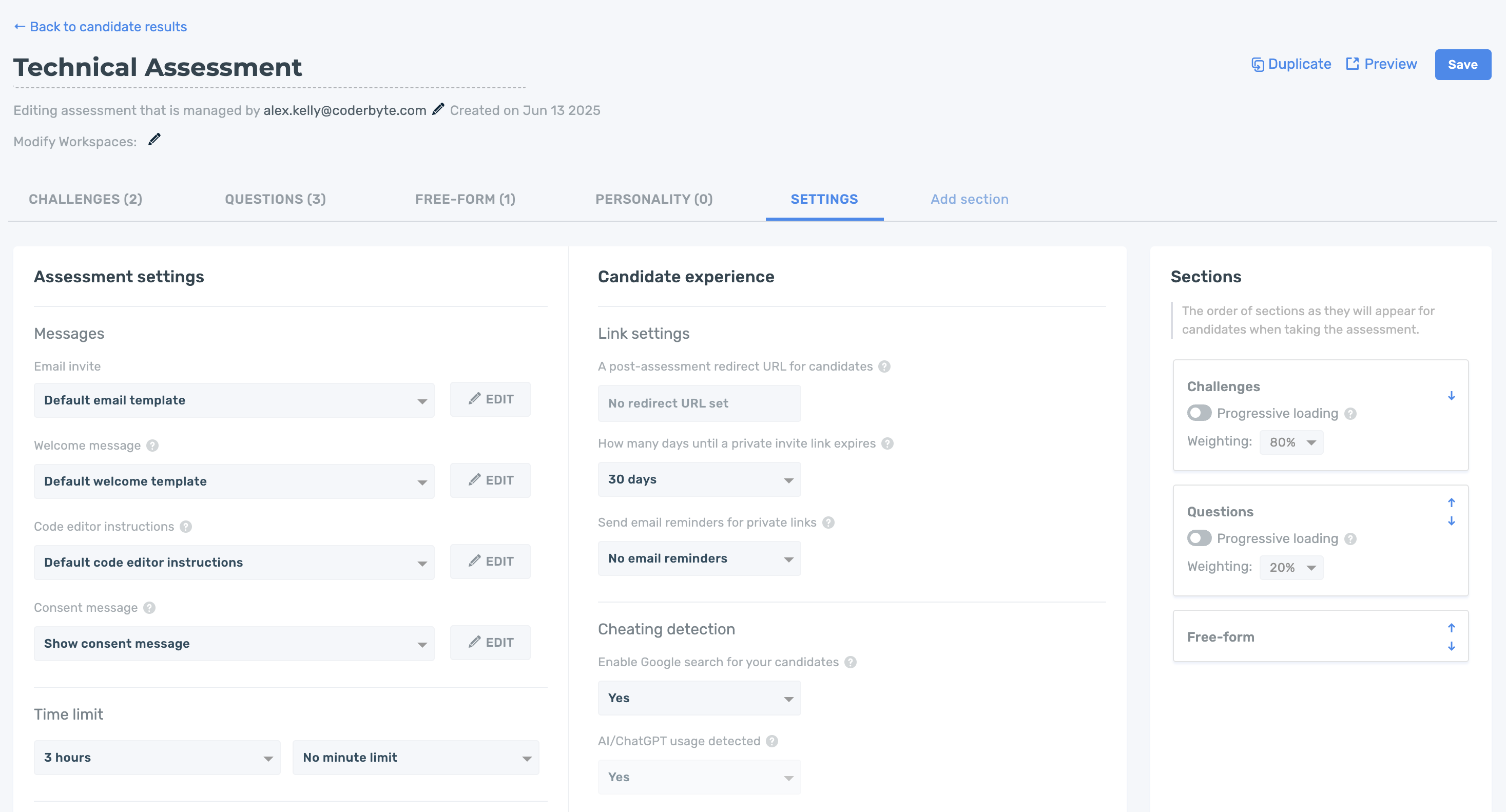1506x812 pixels.
Task: Click the Save button
Action: pyautogui.click(x=1463, y=64)
